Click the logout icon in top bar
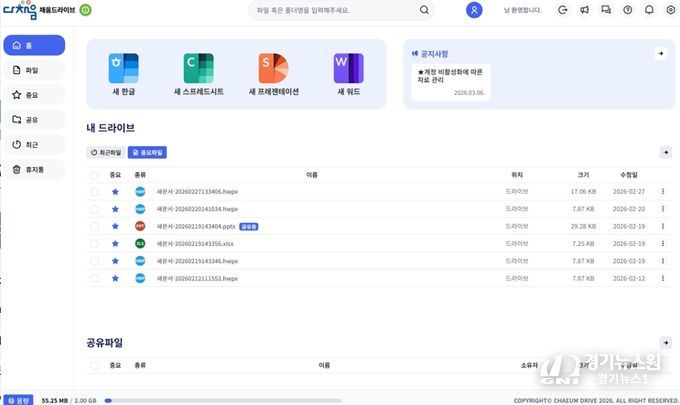The image size is (680, 405). tap(563, 10)
